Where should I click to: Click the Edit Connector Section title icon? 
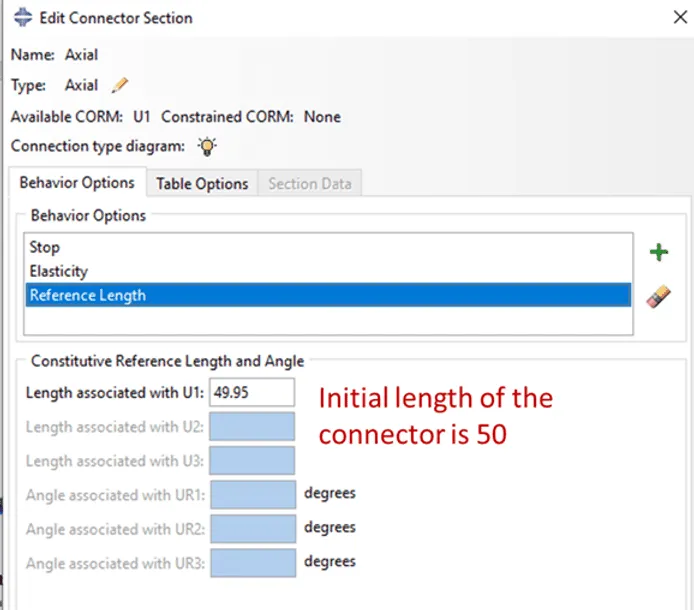pos(23,18)
